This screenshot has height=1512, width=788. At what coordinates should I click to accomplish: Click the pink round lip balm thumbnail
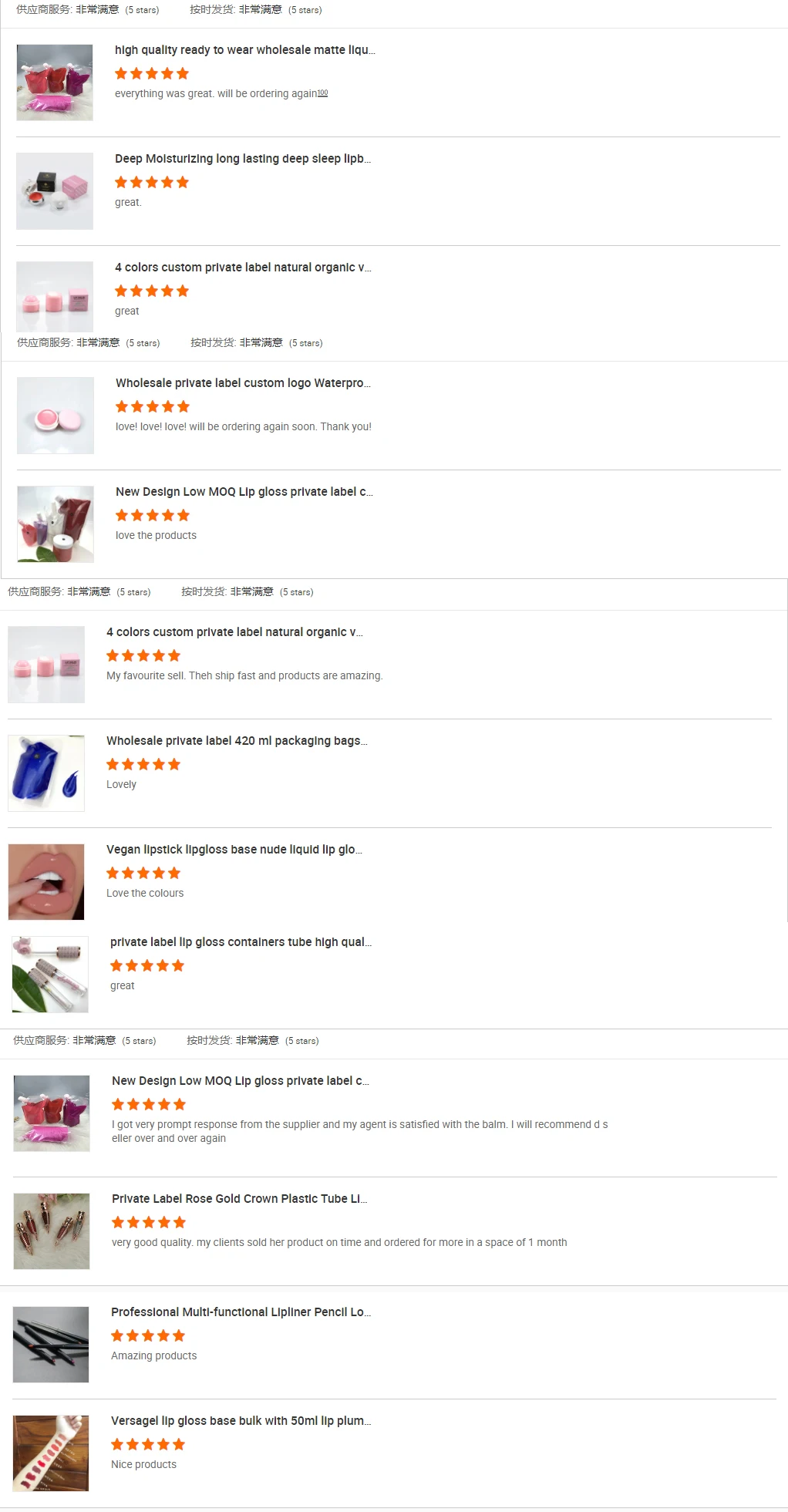click(x=56, y=416)
